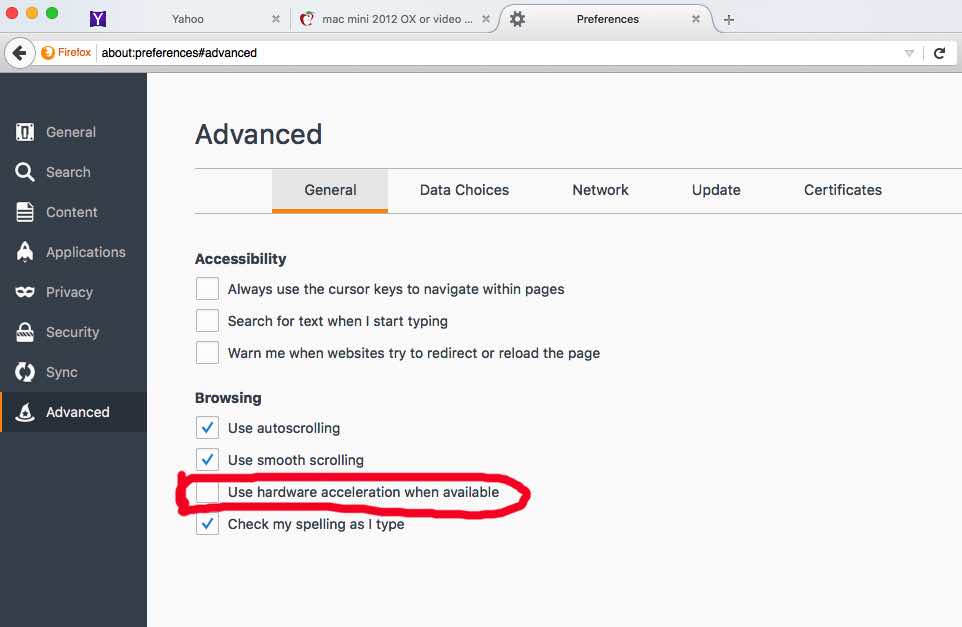Uncheck Use autoscrolling checkbox
This screenshot has height=627, width=962.
point(207,428)
